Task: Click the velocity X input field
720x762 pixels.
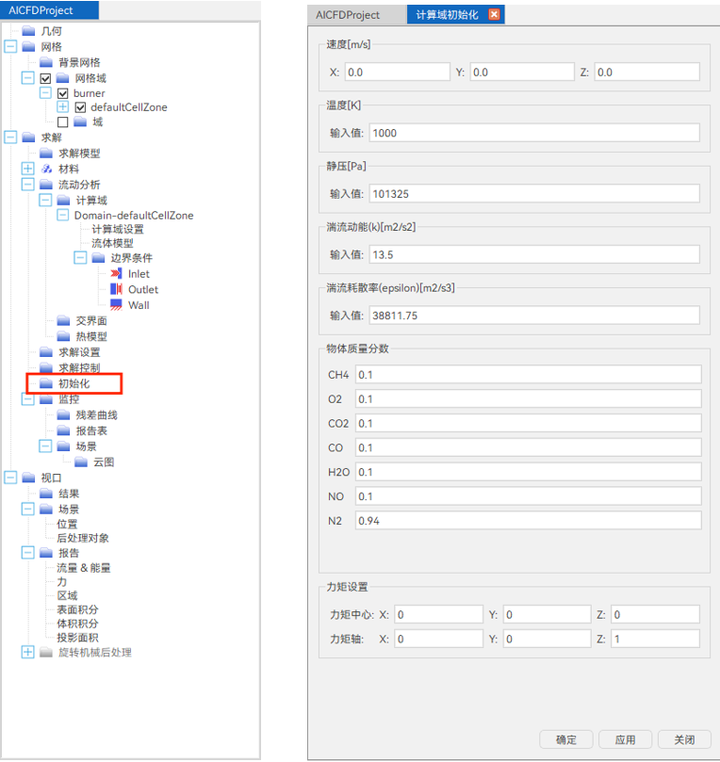Action: point(397,72)
